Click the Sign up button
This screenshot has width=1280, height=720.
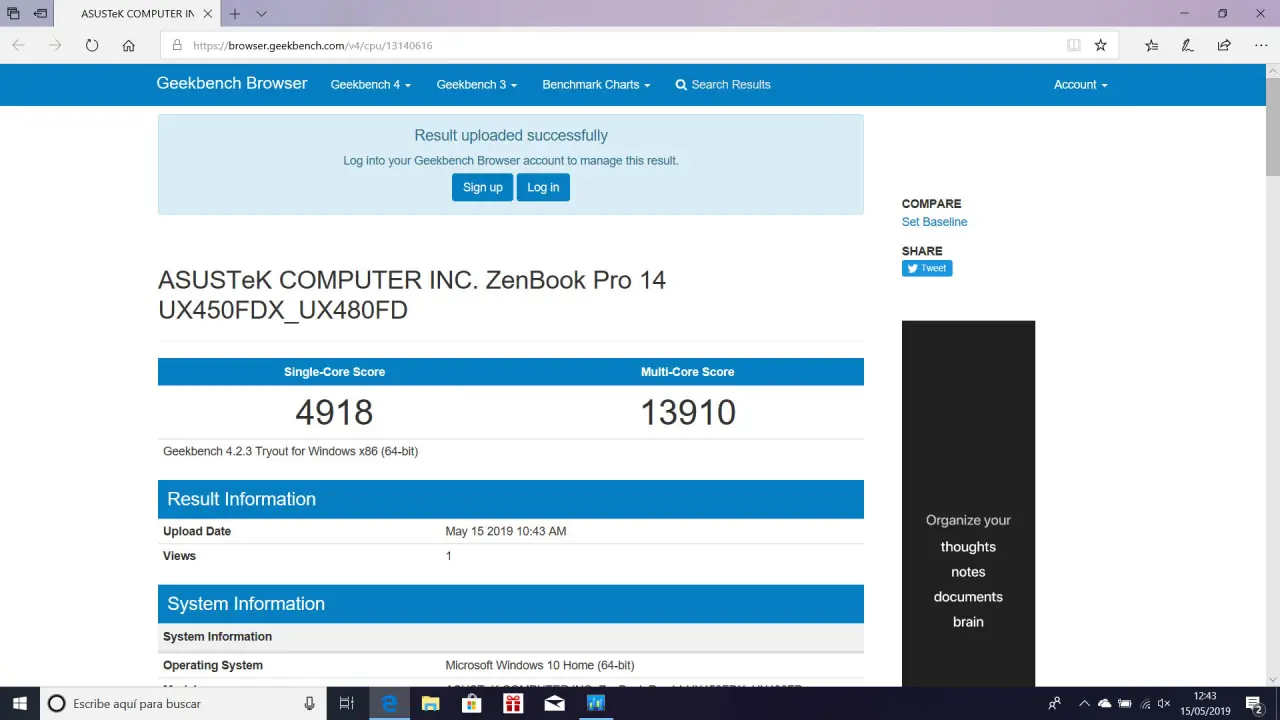(482, 187)
